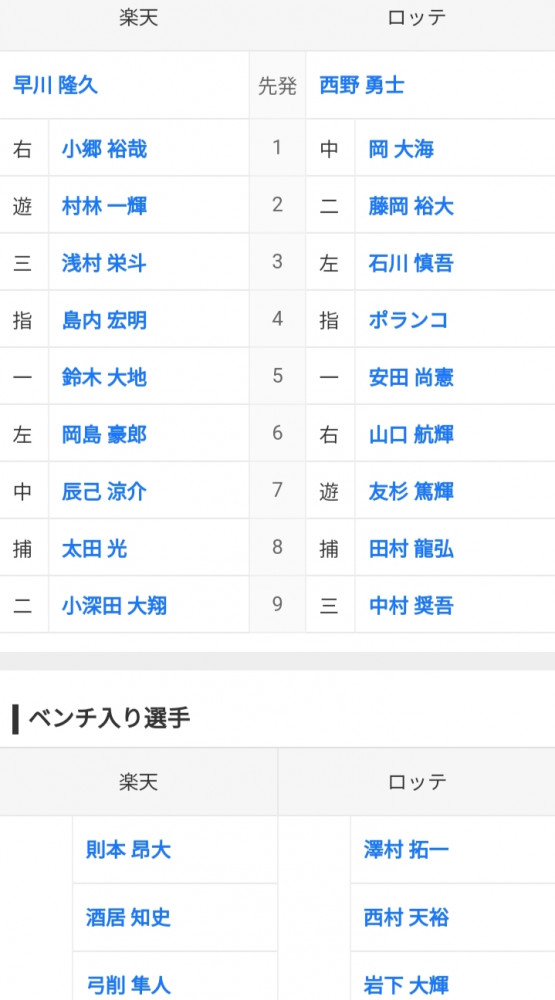Open Lotte leadoff 岡 大海 profile
The width and height of the screenshot is (555, 1000).
401,149
